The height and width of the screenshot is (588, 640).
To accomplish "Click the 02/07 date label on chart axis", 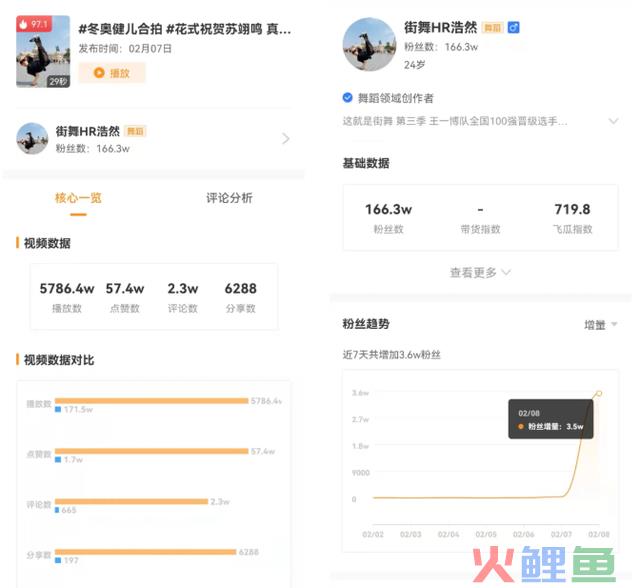I will tap(561, 534).
